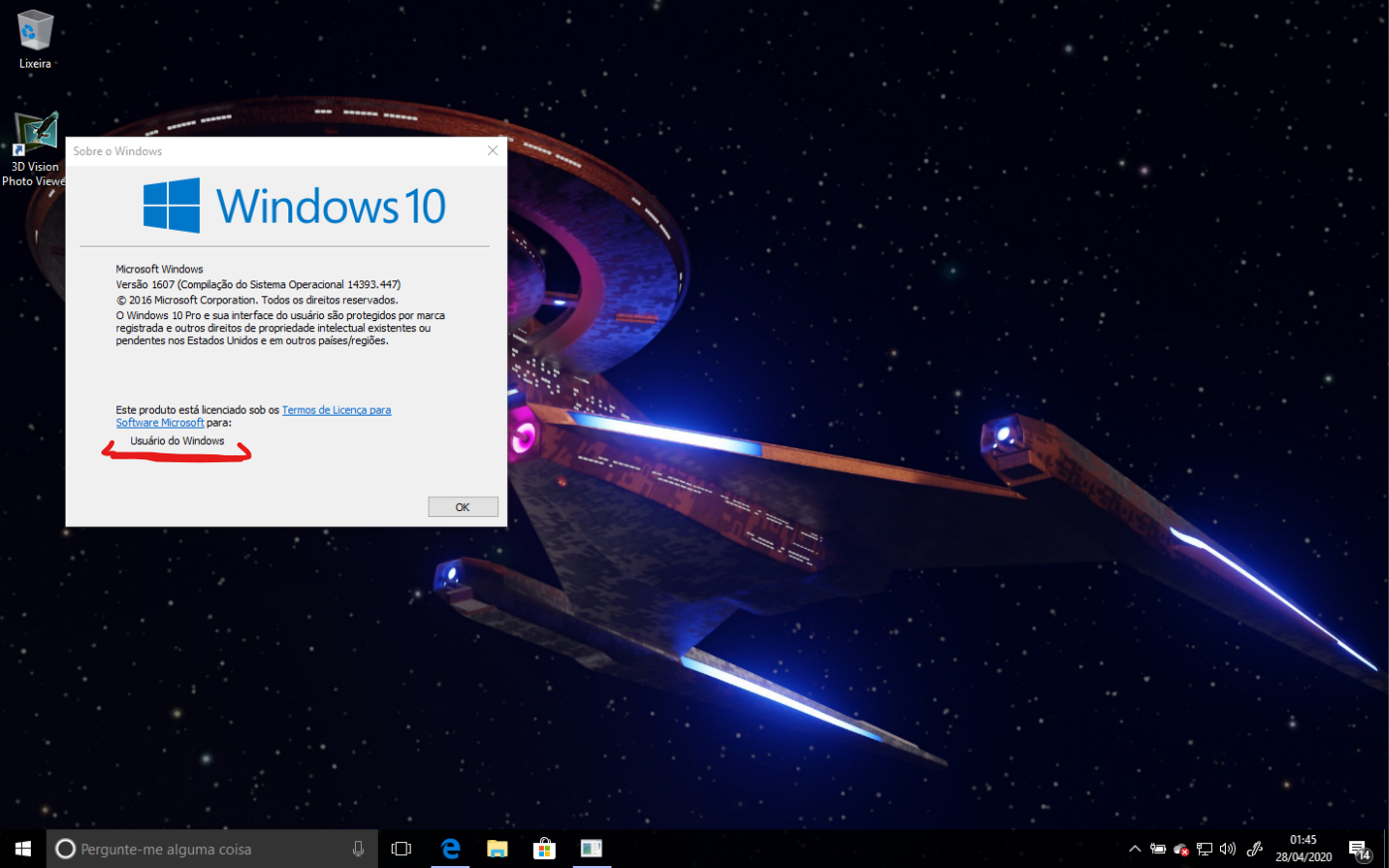This screenshot has width=1389, height=868.
Task: Open the 'Termos de Licença para Software Microsoft' link
Action: 254,416
